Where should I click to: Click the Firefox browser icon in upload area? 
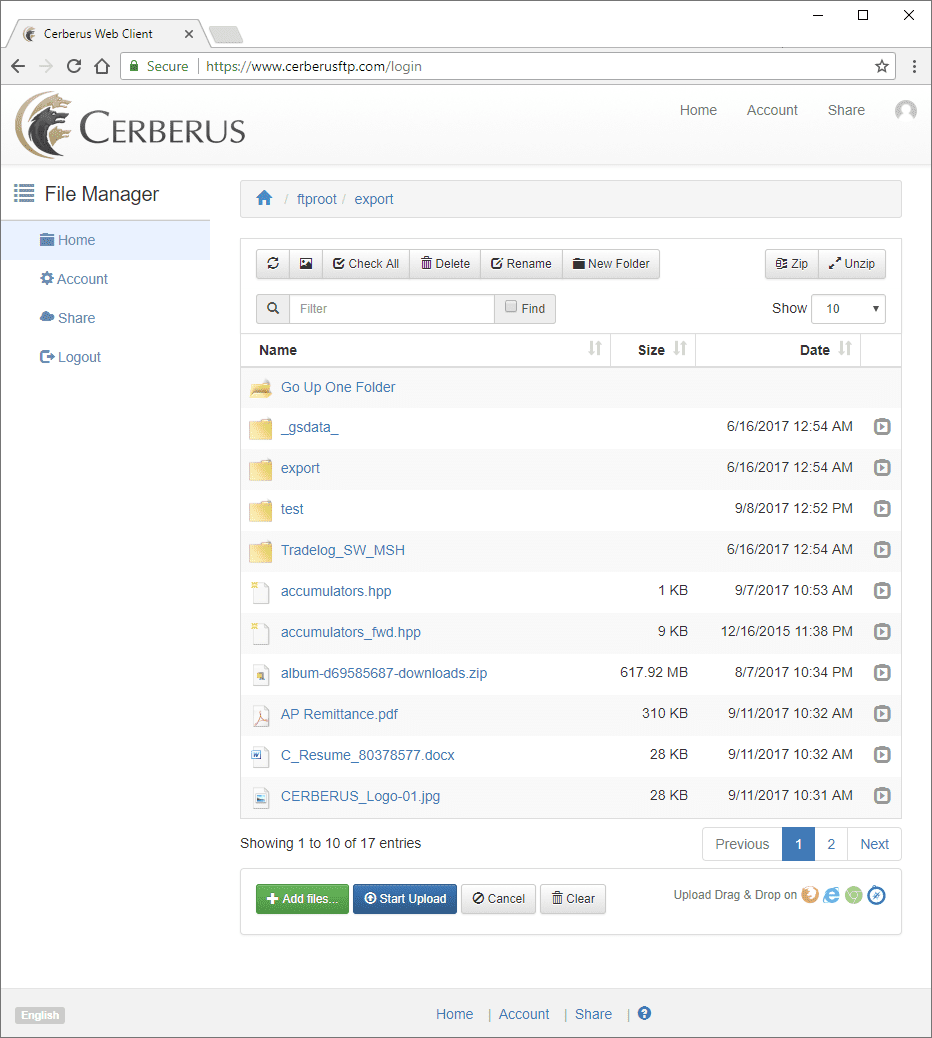[x=810, y=895]
